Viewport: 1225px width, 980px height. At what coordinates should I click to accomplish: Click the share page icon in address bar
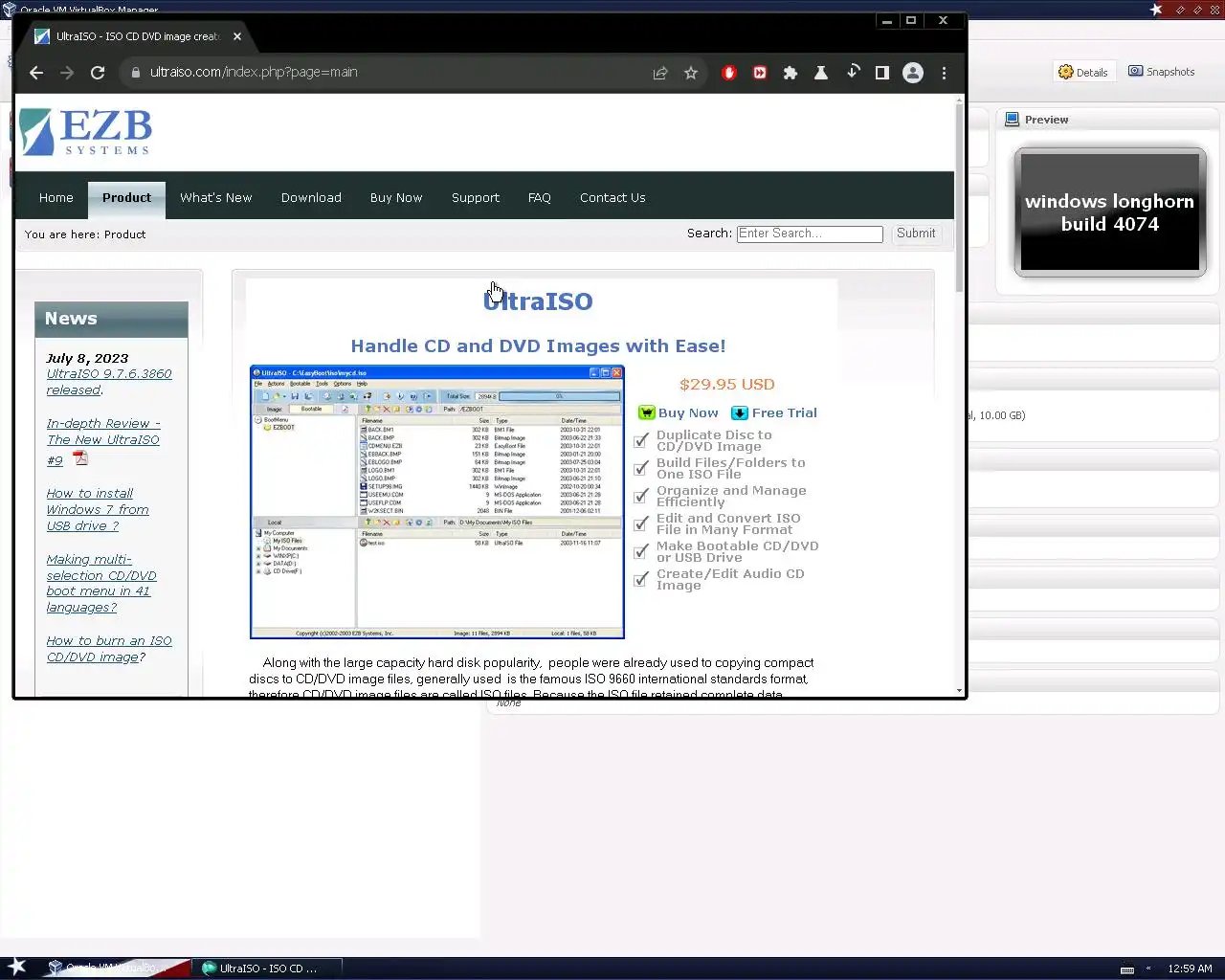coord(660,73)
